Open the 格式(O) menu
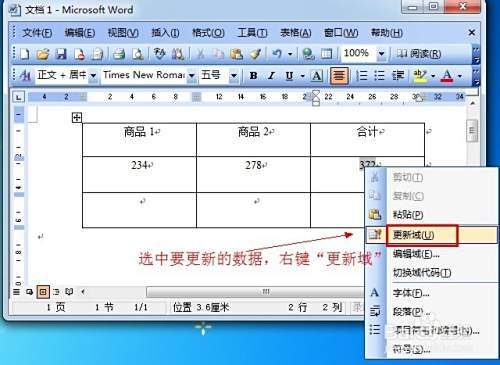500x365 pixels. [x=208, y=33]
